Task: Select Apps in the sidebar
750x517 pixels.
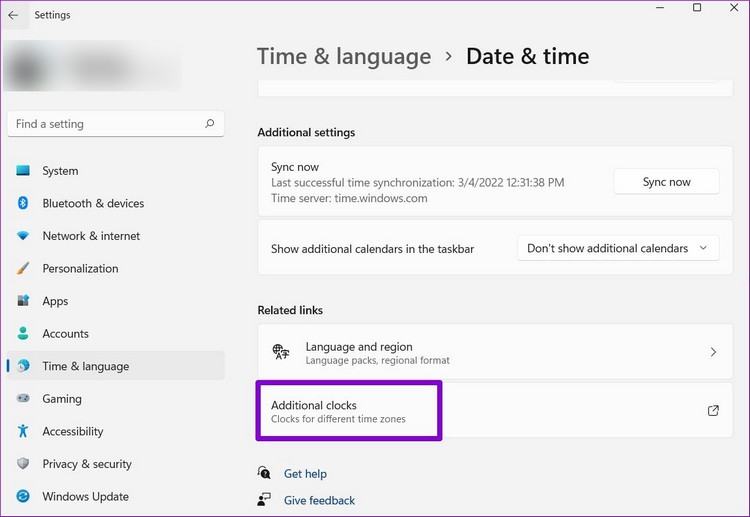Action: [x=55, y=301]
